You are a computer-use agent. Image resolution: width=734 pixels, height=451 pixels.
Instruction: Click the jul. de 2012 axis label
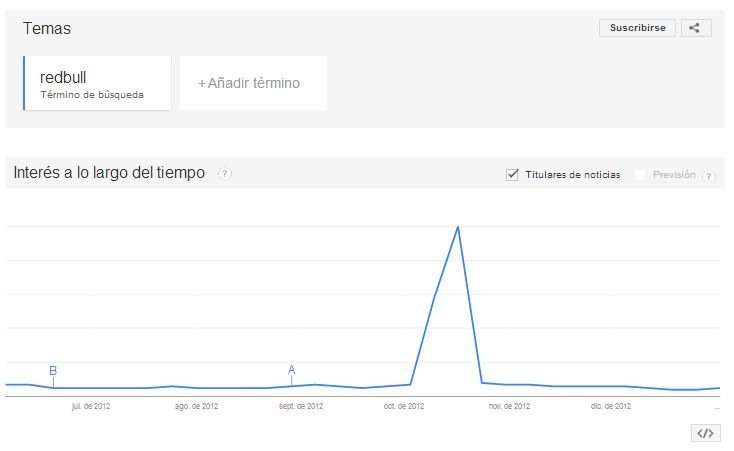click(x=91, y=406)
